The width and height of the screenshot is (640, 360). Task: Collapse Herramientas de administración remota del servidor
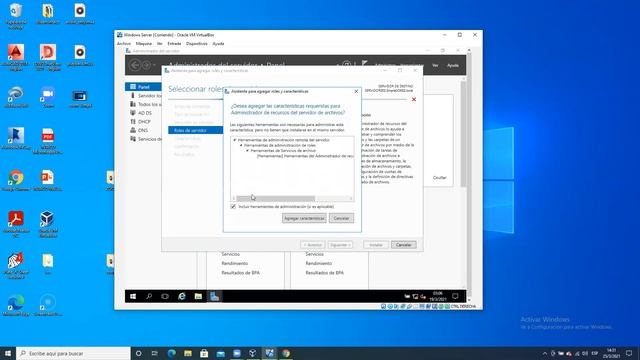[x=235, y=140]
